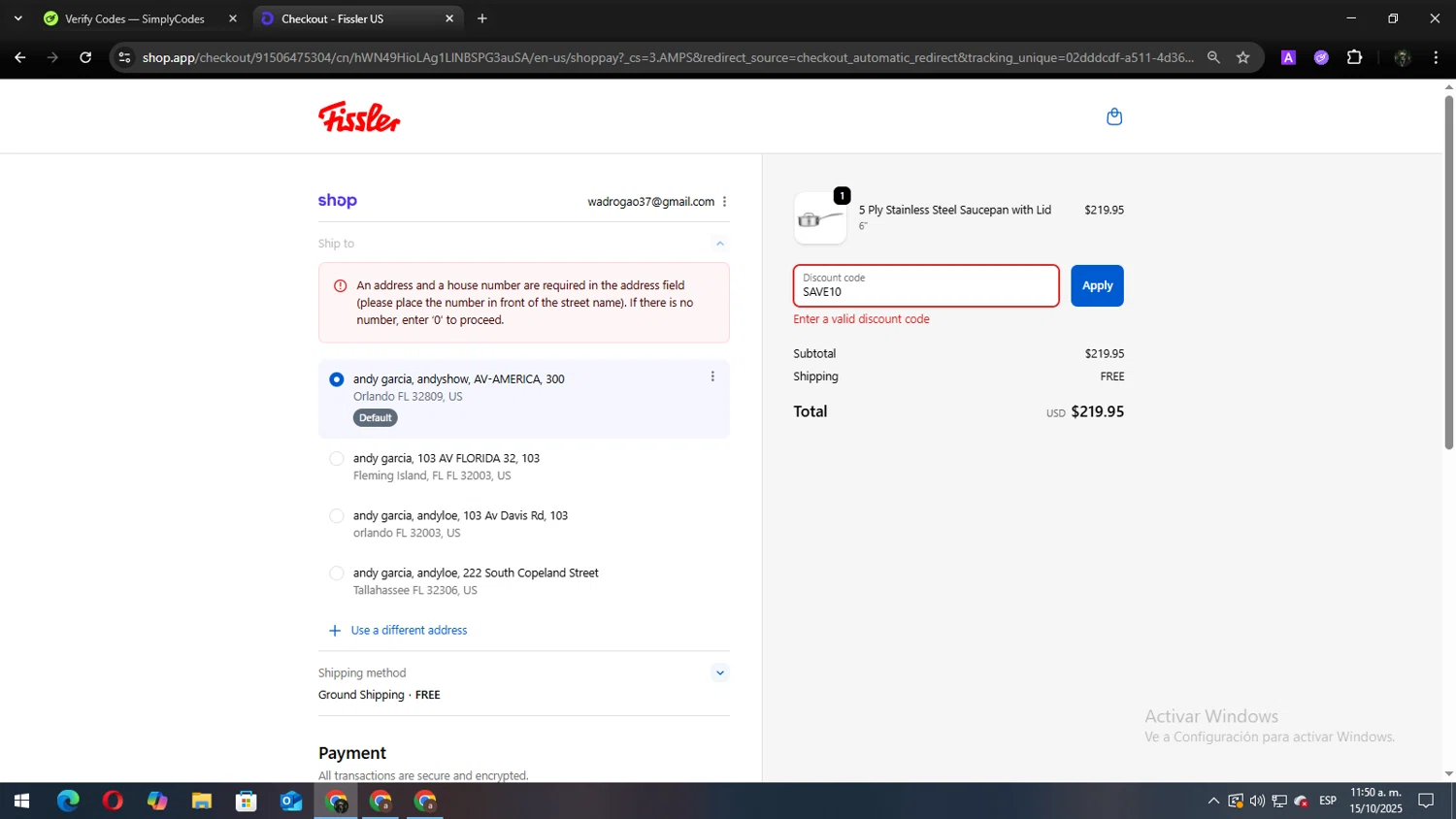Click the Shop Pay logo
The image size is (1456, 819).
pyautogui.click(x=338, y=201)
